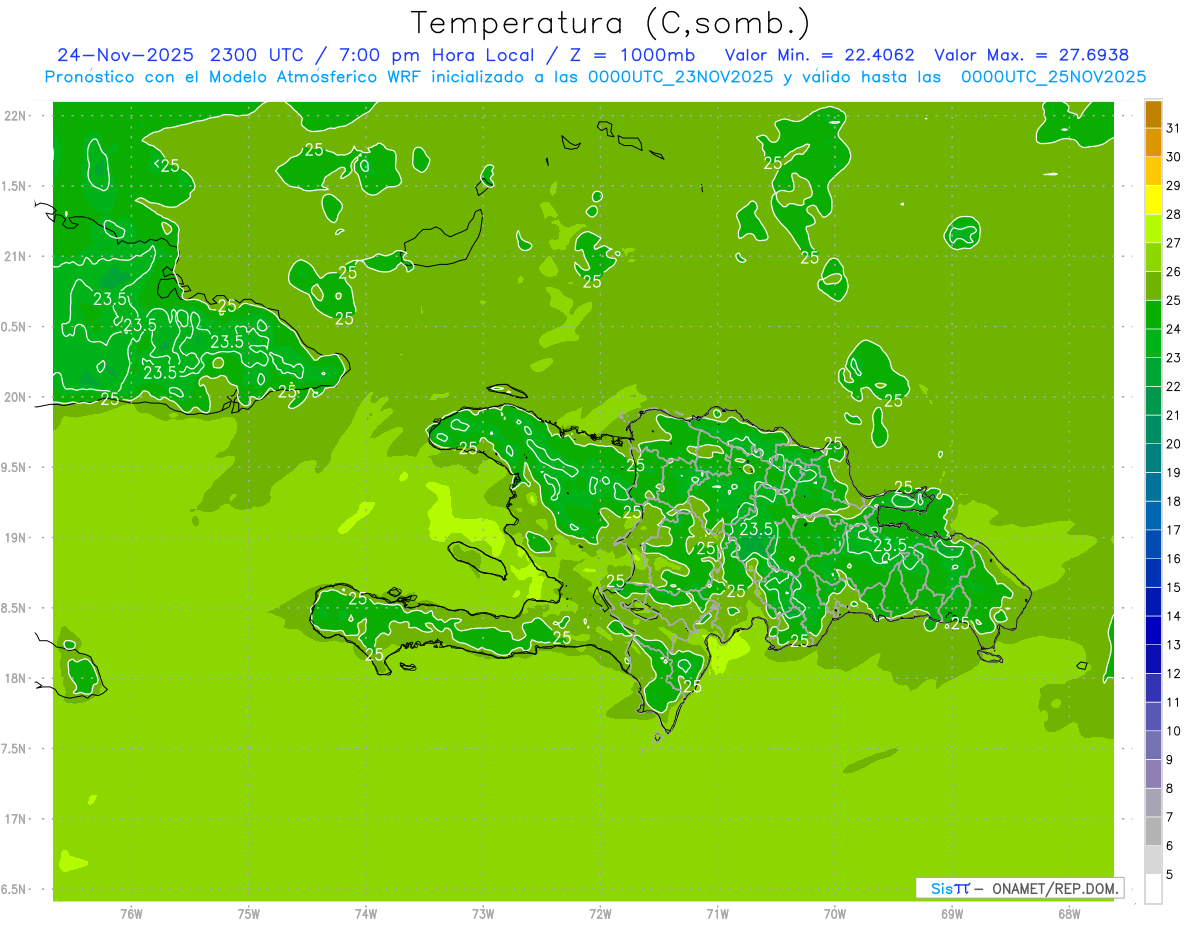Click the legend value "28"
1200x927 pixels.
click(x=1174, y=214)
